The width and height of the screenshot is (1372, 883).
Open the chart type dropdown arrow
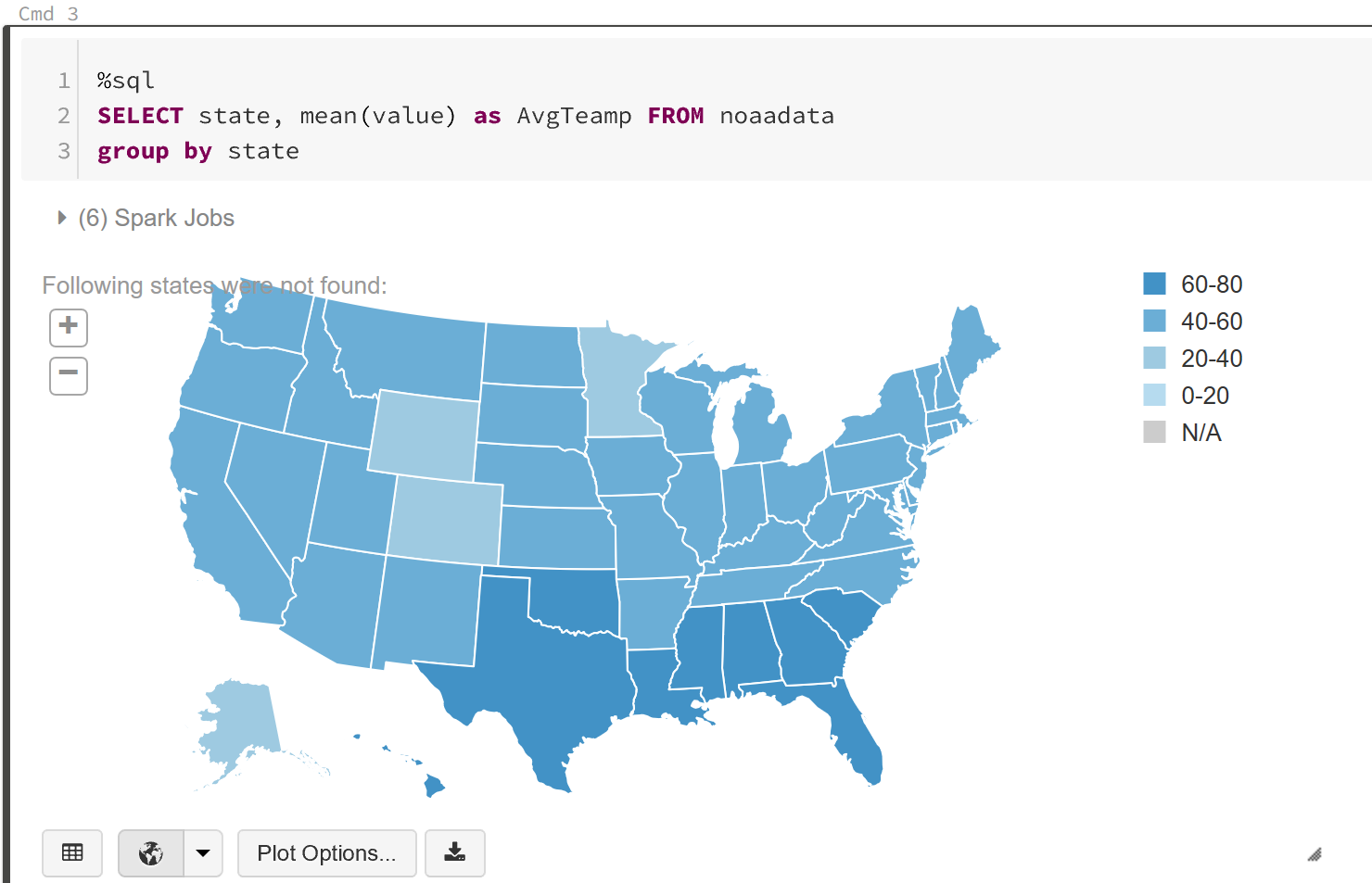tap(203, 852)
